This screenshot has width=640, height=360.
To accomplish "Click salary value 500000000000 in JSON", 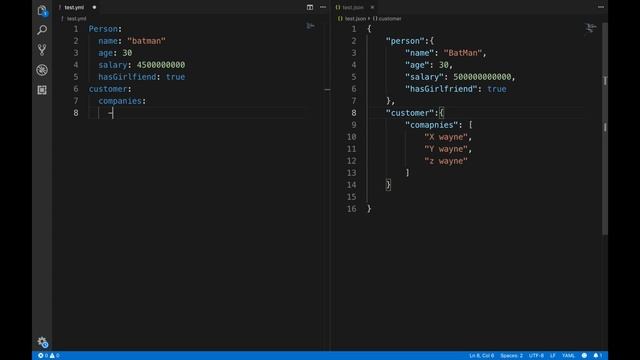I will [482, 77].
